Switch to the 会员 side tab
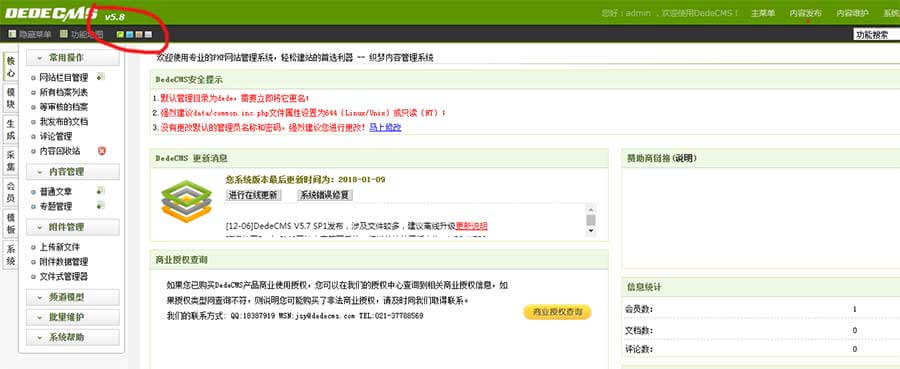The width and height of the screenshot is (900, 369). click(11, 193)
